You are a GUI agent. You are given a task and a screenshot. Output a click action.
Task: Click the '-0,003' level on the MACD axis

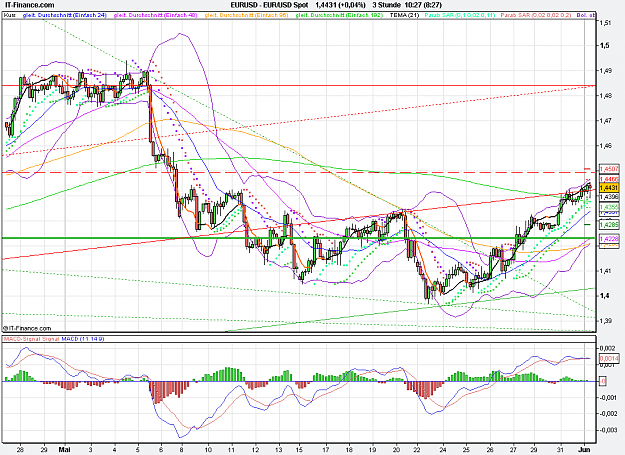point(609,430)
